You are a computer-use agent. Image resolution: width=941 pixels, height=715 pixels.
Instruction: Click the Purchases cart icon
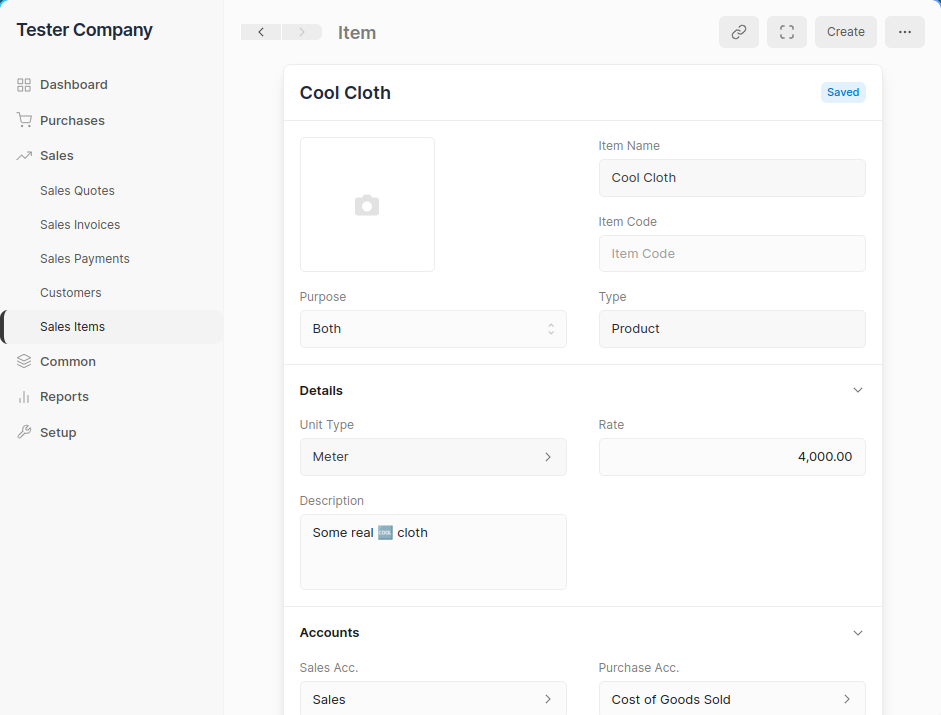point(24,120)
